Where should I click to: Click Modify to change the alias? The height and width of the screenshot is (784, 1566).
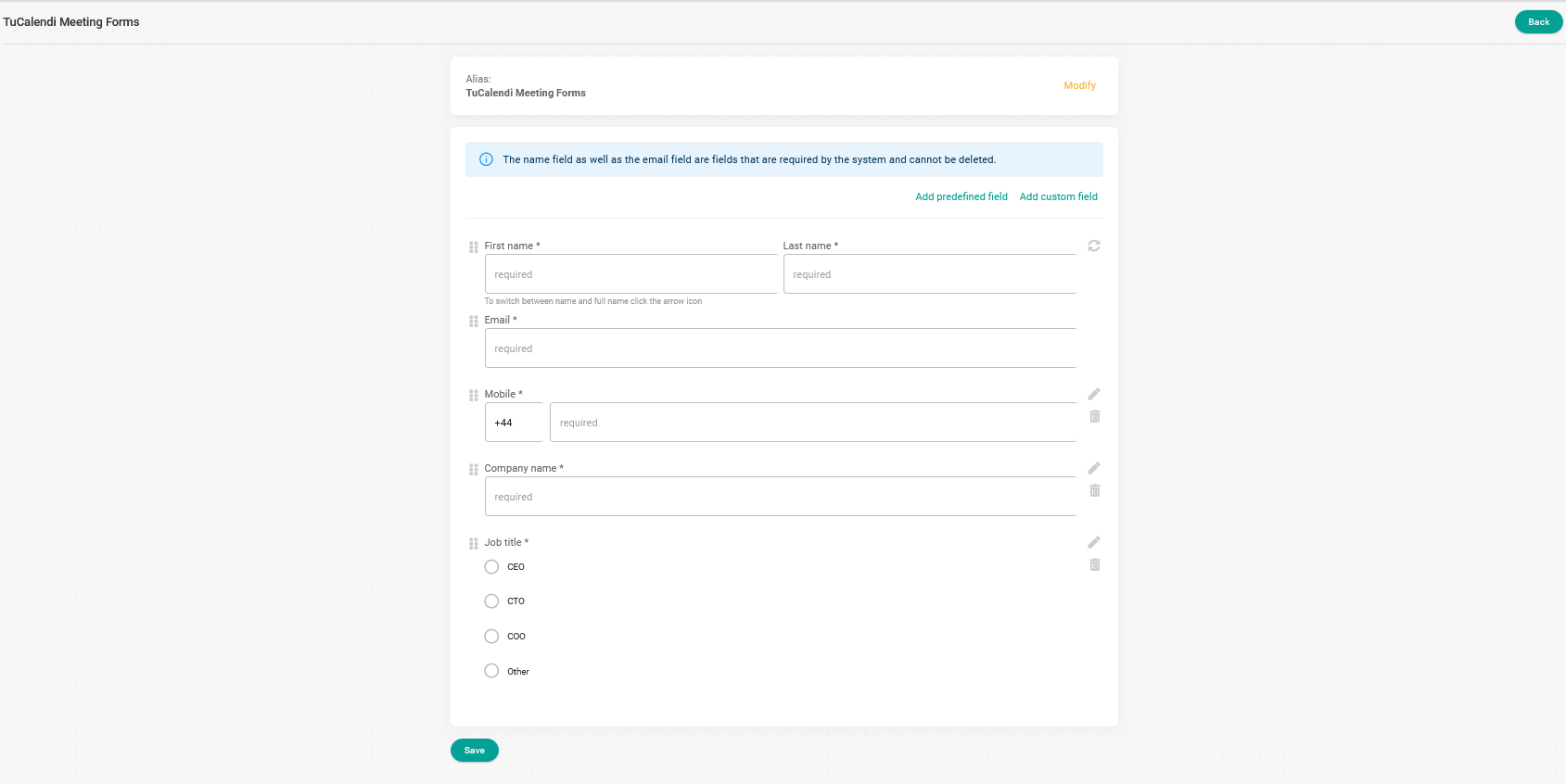tap(1079, 85)
